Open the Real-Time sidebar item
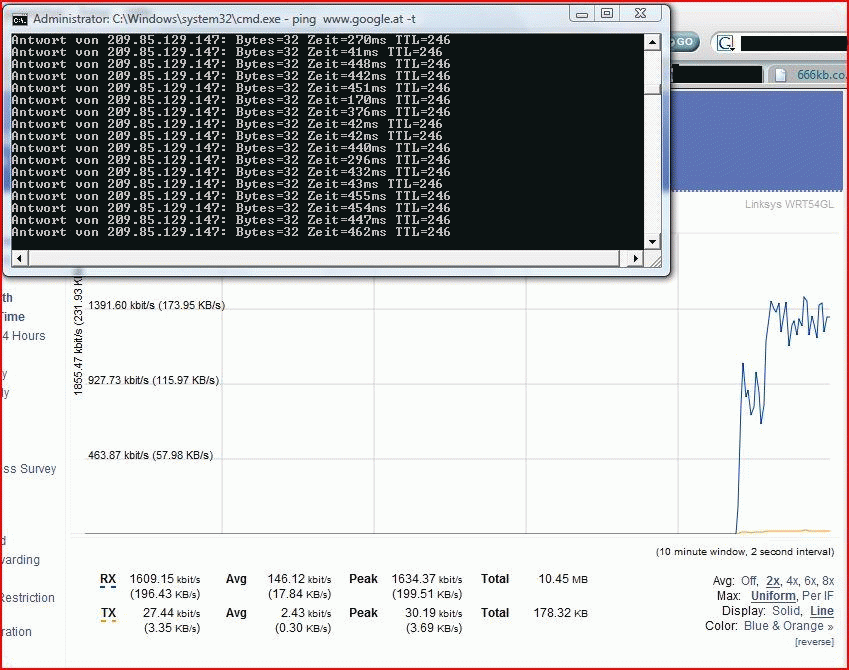The width and height of the screenshot is (849, 670). click(12, 317)
